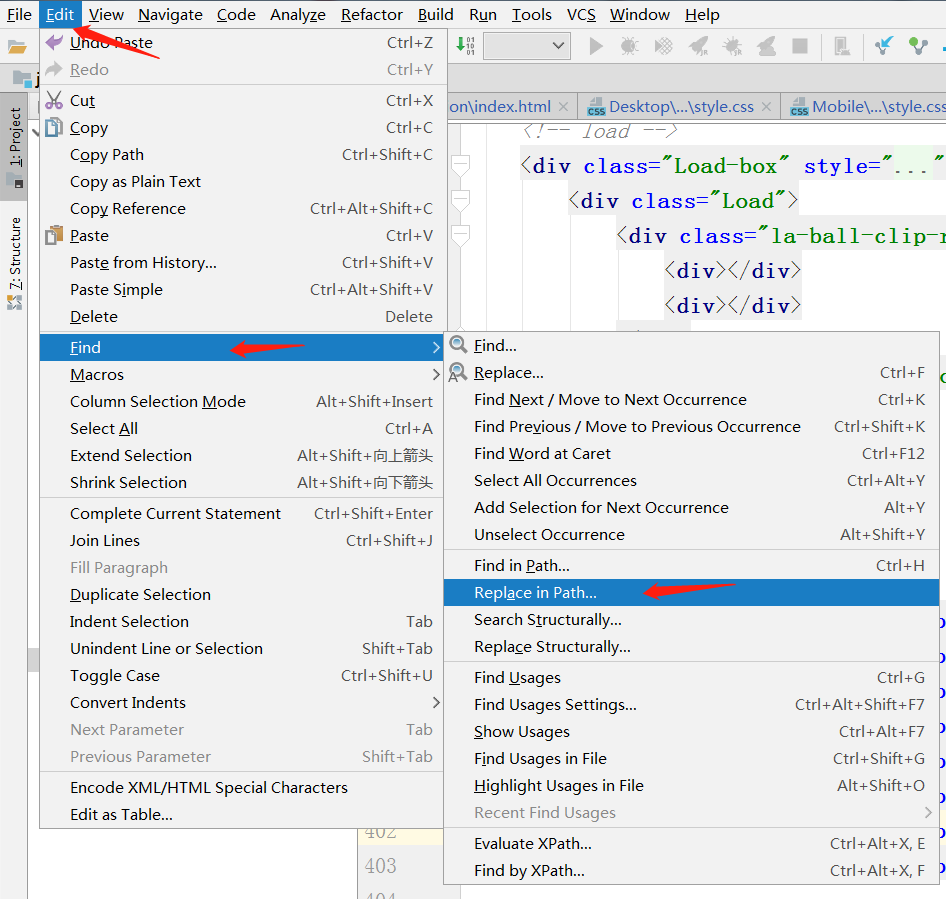Click the open folder icon in the toolbar
Image resolution: width=946 pixels, height=899 pixels.
(17, 46)
